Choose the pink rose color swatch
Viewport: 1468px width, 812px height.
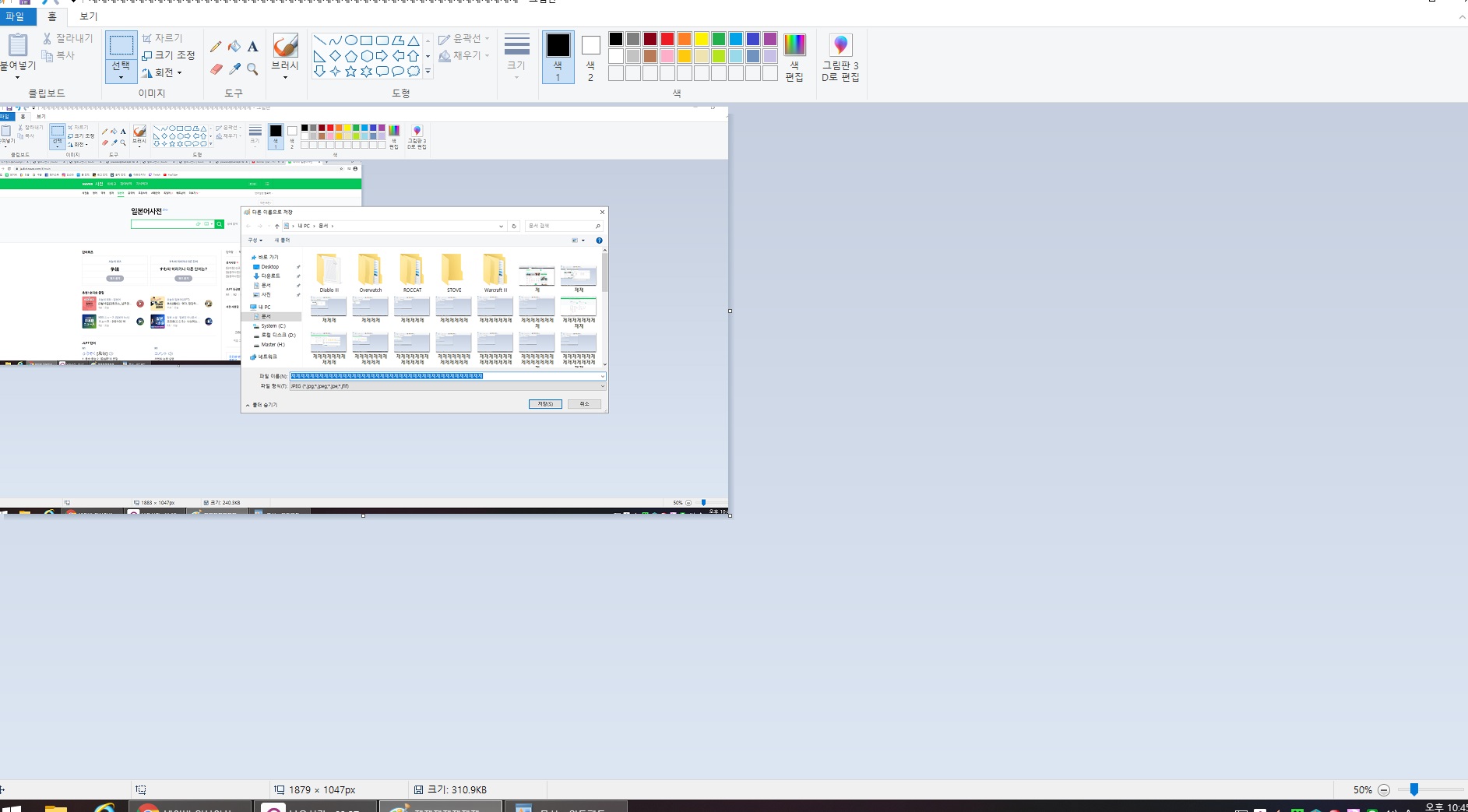coord(667,56)
